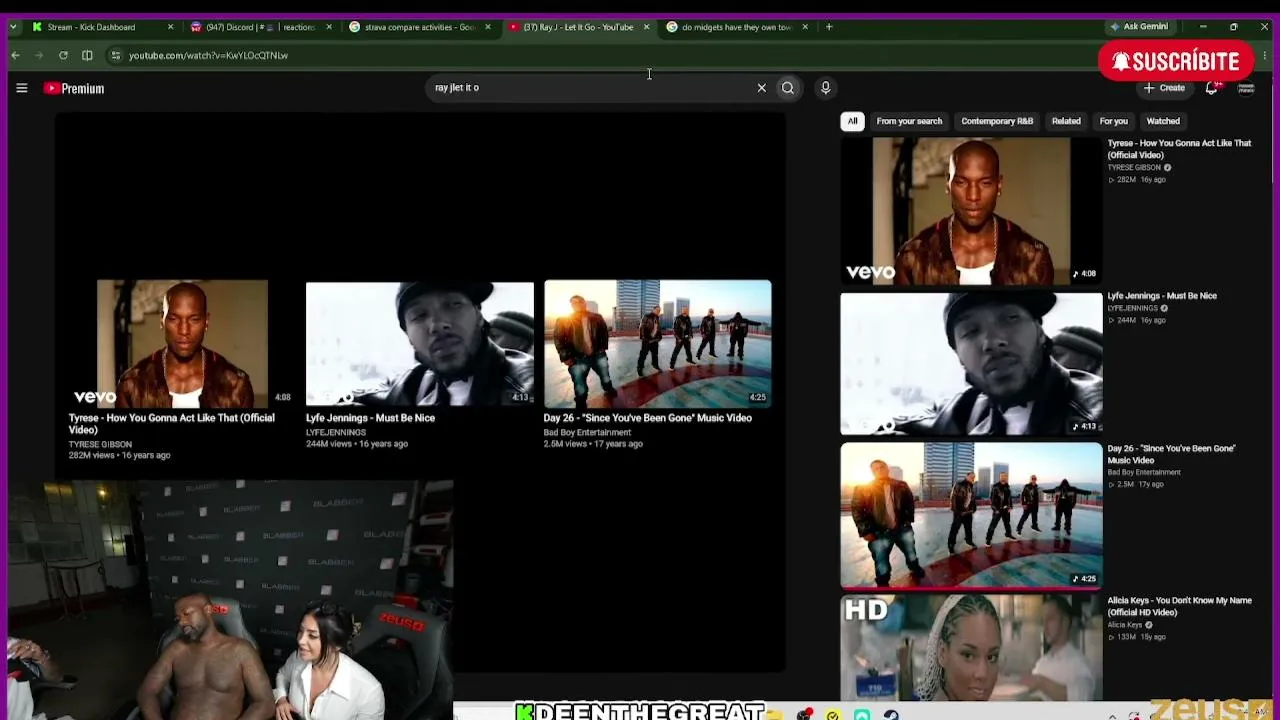
Task: Open endscreen title Tyrese How You Gonna Act
Action: [x=171, y=424]
